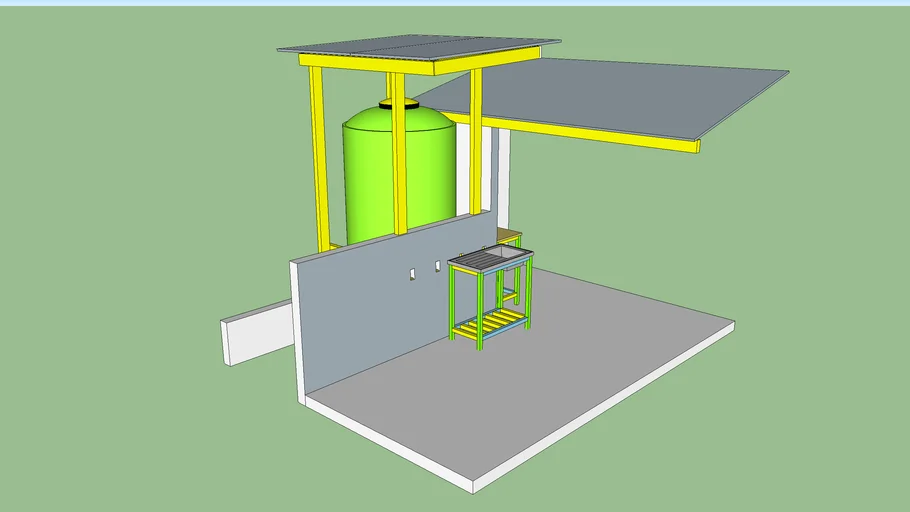910x512 pixels.
Task: Click the leftmost yellow support post
Action: (x=320, y=160)
